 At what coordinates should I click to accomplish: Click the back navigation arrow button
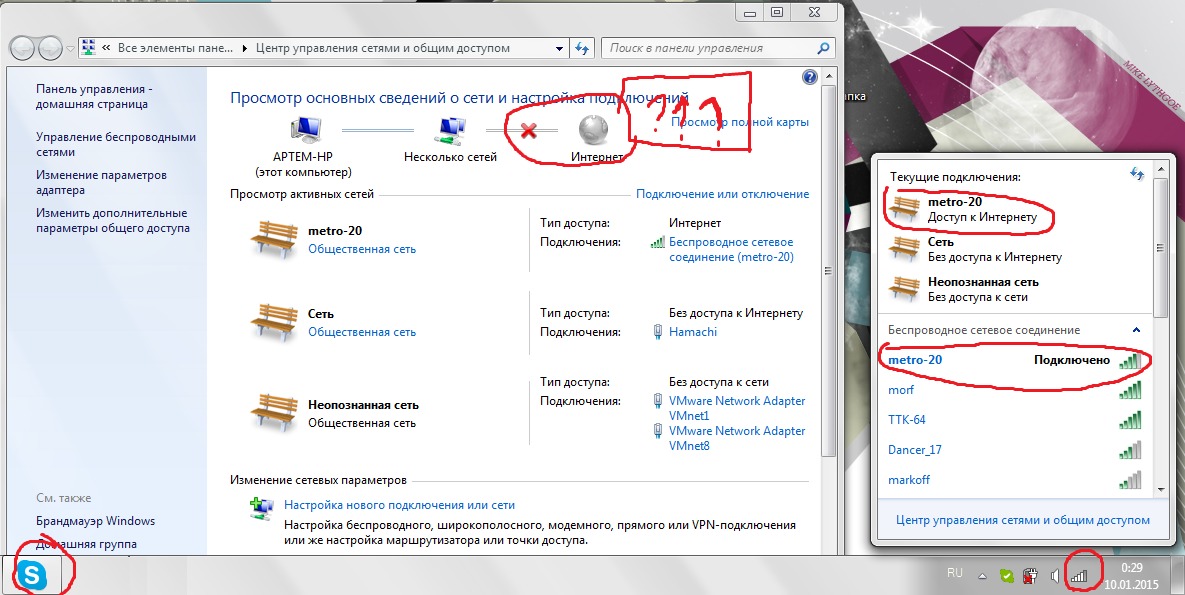pyautogui.click(x=23, y=48)
